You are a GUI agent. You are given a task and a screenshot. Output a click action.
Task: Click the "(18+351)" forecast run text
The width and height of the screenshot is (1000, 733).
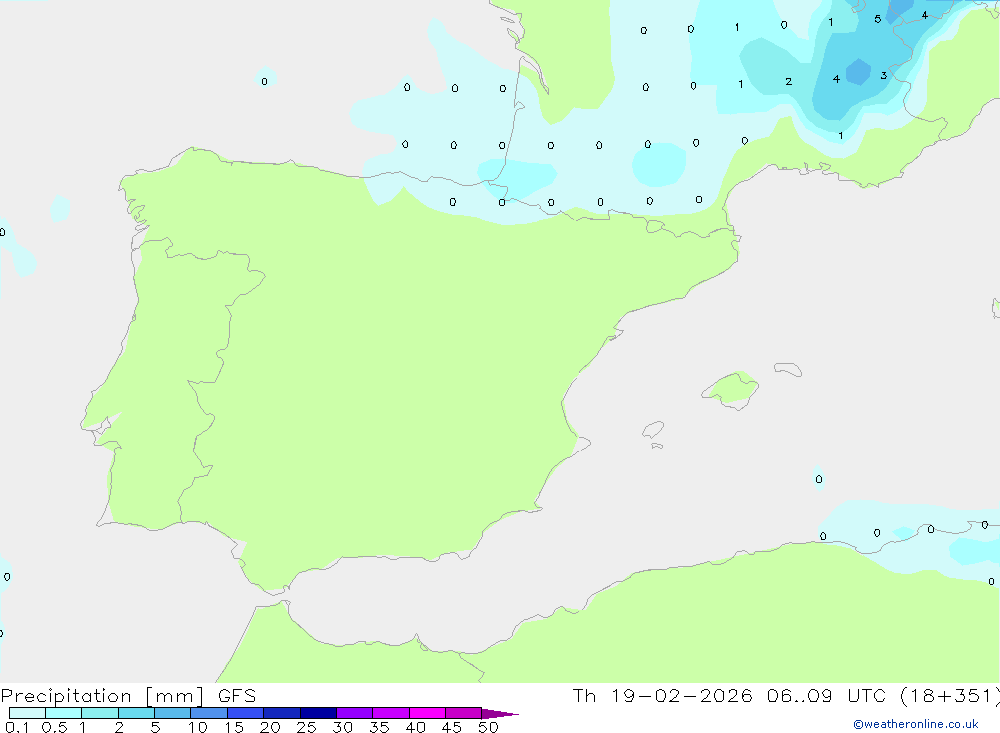950,695
